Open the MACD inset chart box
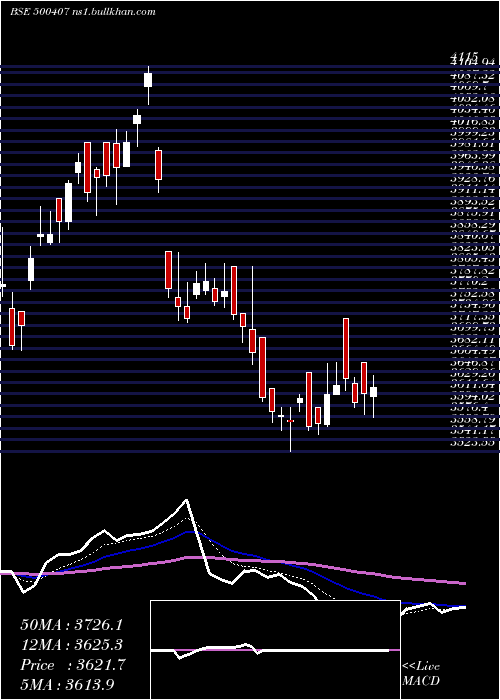500x700 pixels. tap(275, 650)
